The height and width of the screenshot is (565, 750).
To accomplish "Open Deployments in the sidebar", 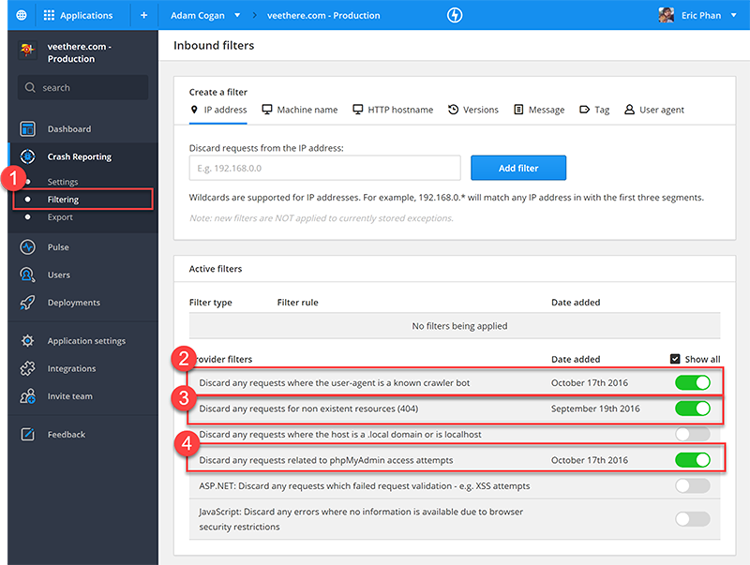I will pyautogui.click(x=73, y=303).
